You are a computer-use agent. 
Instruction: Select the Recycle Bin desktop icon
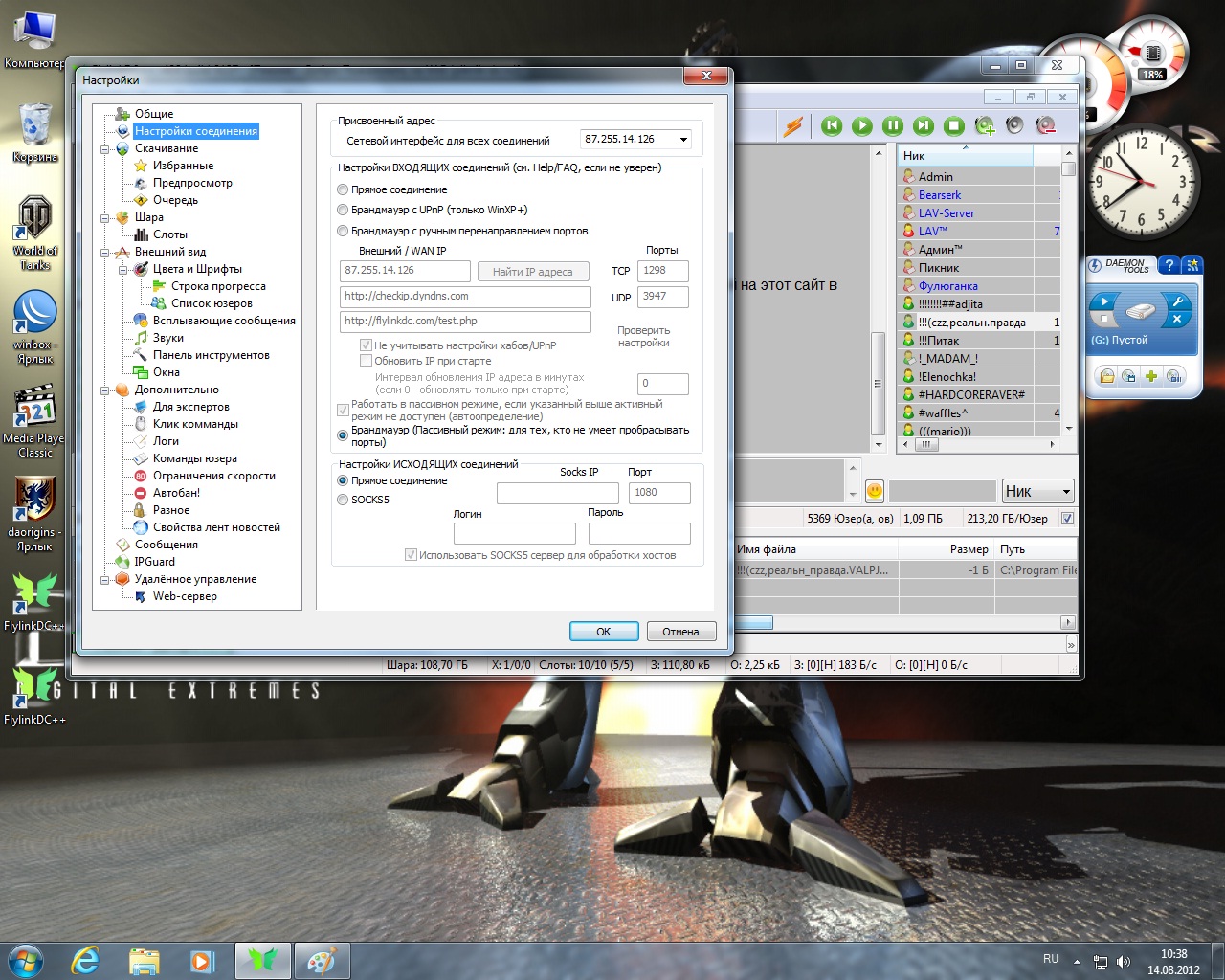coord(34,132)
